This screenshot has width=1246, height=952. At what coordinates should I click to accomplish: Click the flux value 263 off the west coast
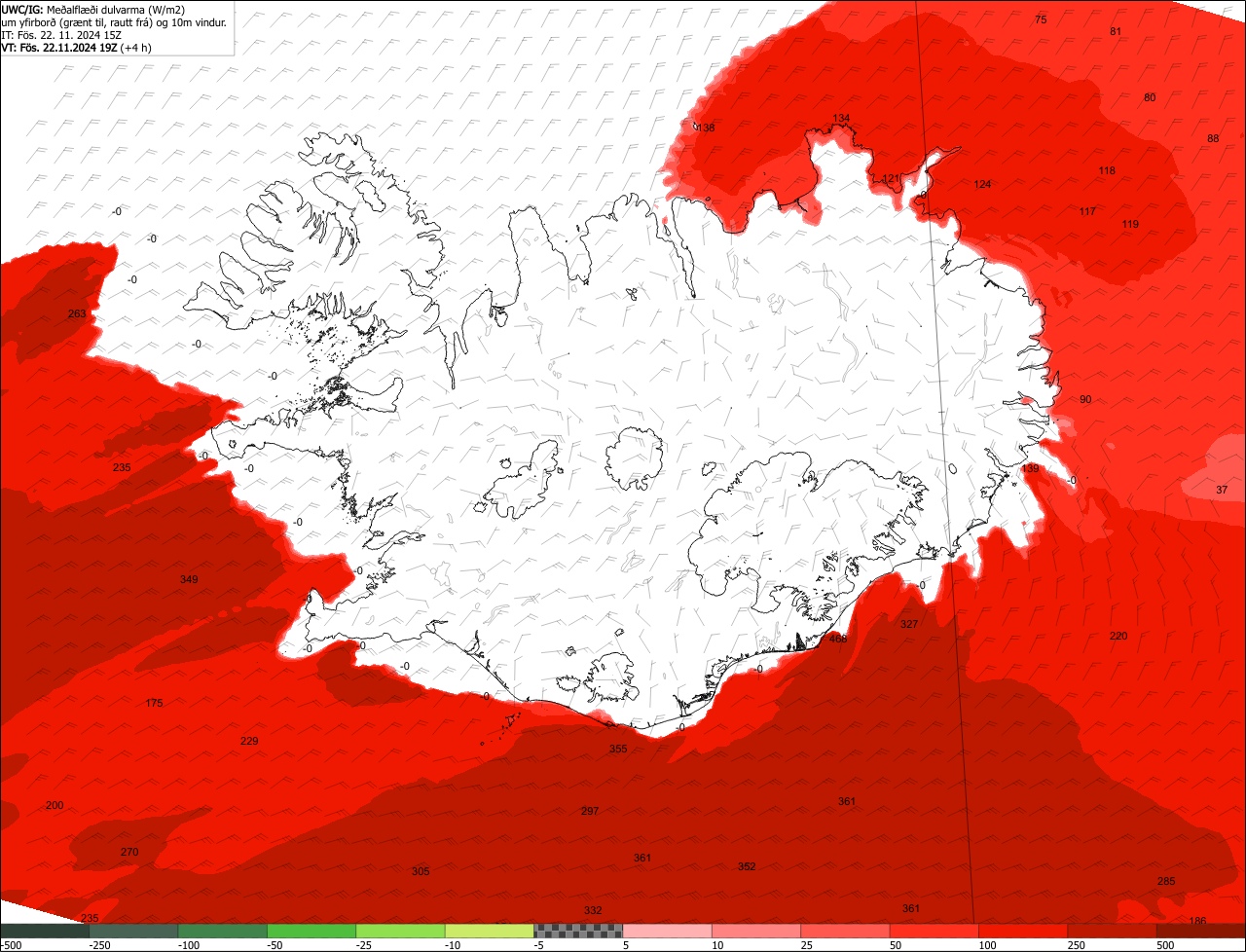pyautogui.click(x=77, y=313)
